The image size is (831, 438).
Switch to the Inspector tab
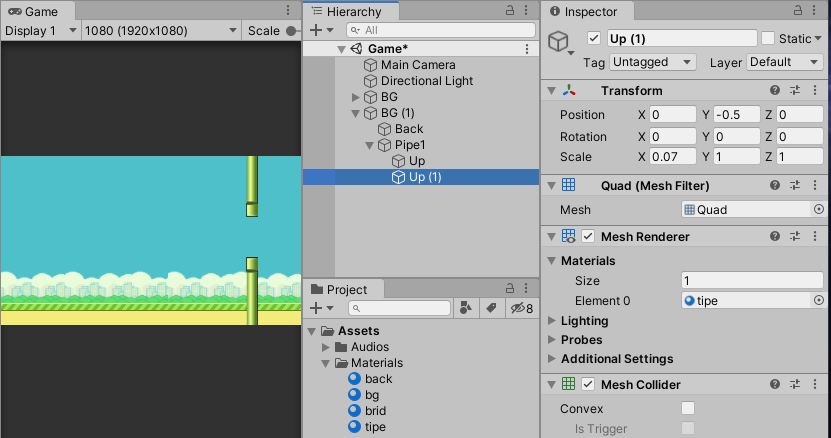(588, 11)
